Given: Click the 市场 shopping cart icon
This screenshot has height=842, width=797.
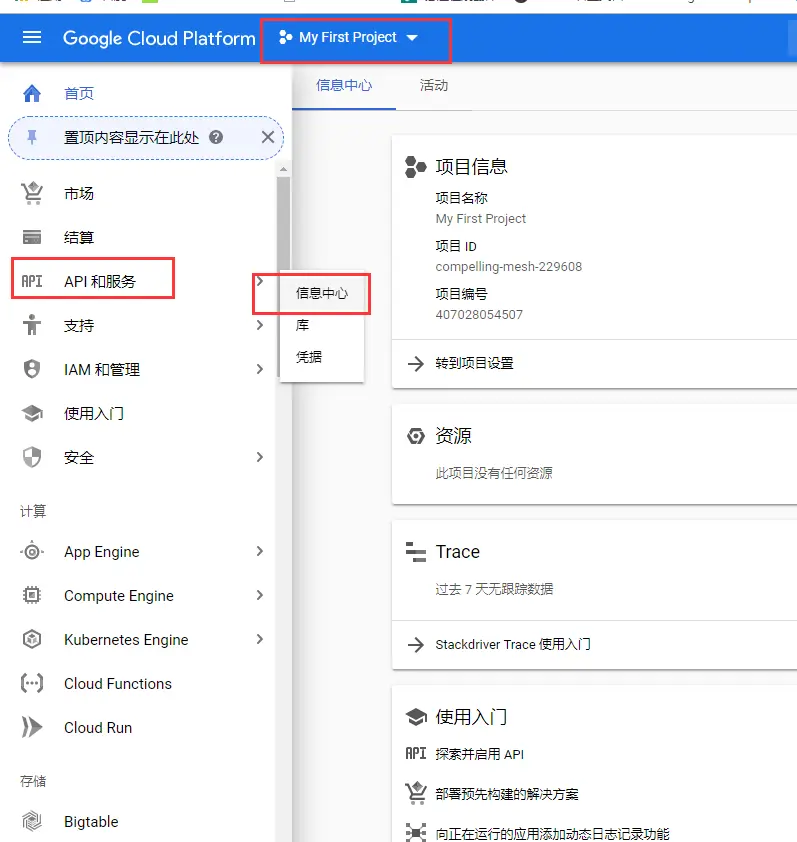Looking at the screenshot, I should (32, 193).
